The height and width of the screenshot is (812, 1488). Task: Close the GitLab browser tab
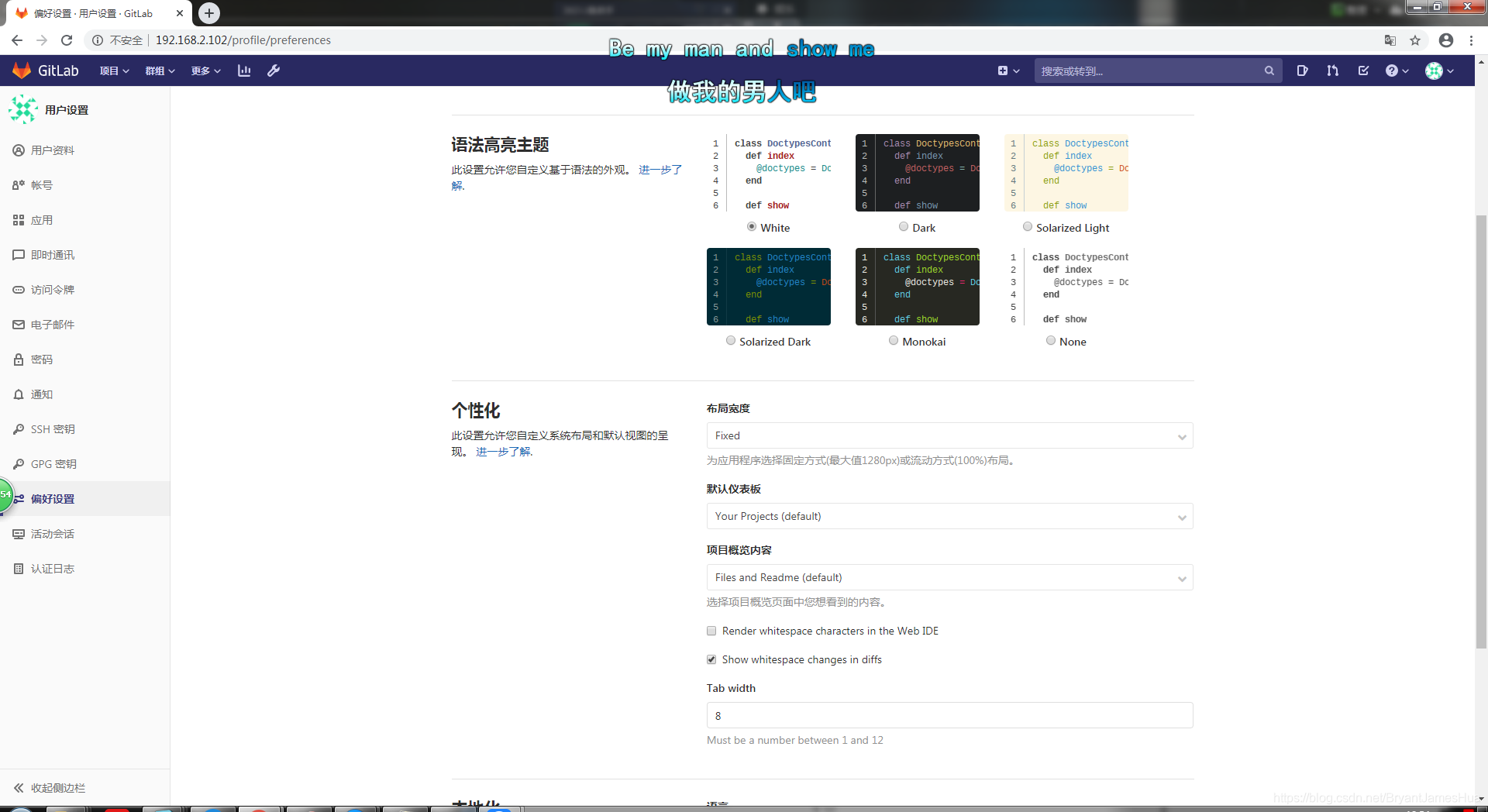click(179, 13)
